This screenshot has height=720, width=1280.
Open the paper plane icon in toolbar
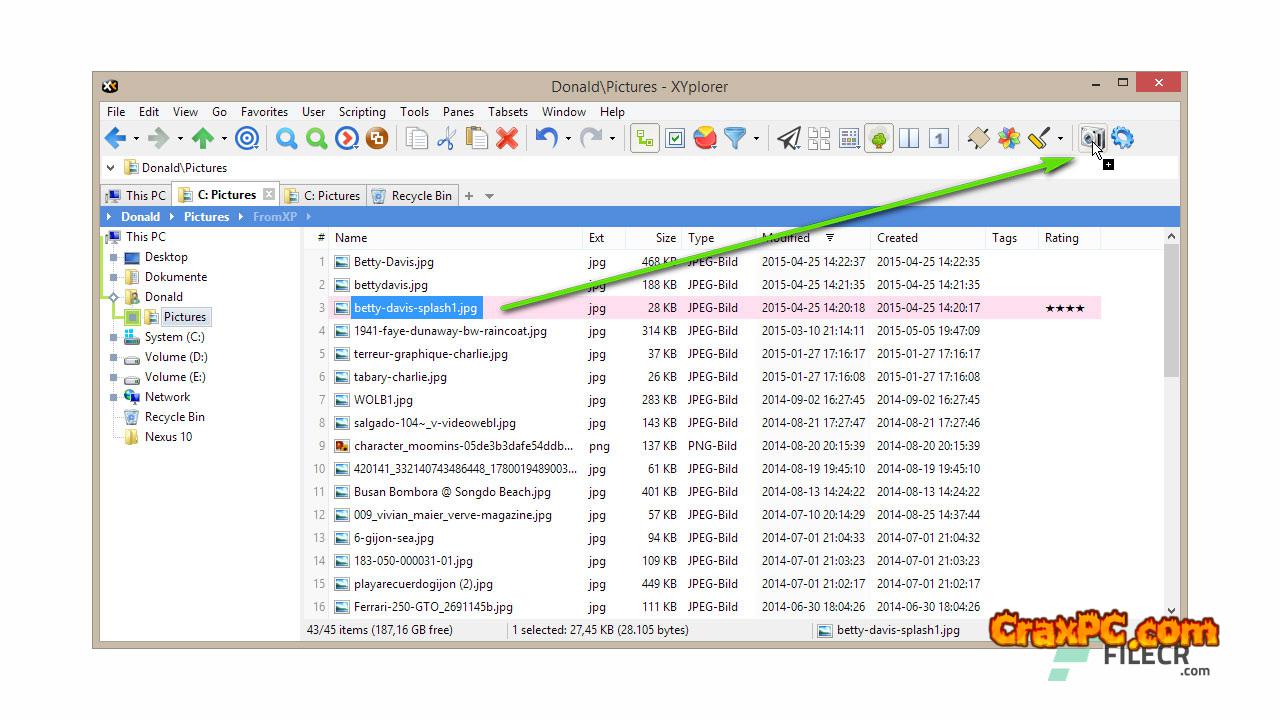tap(789, 139)
